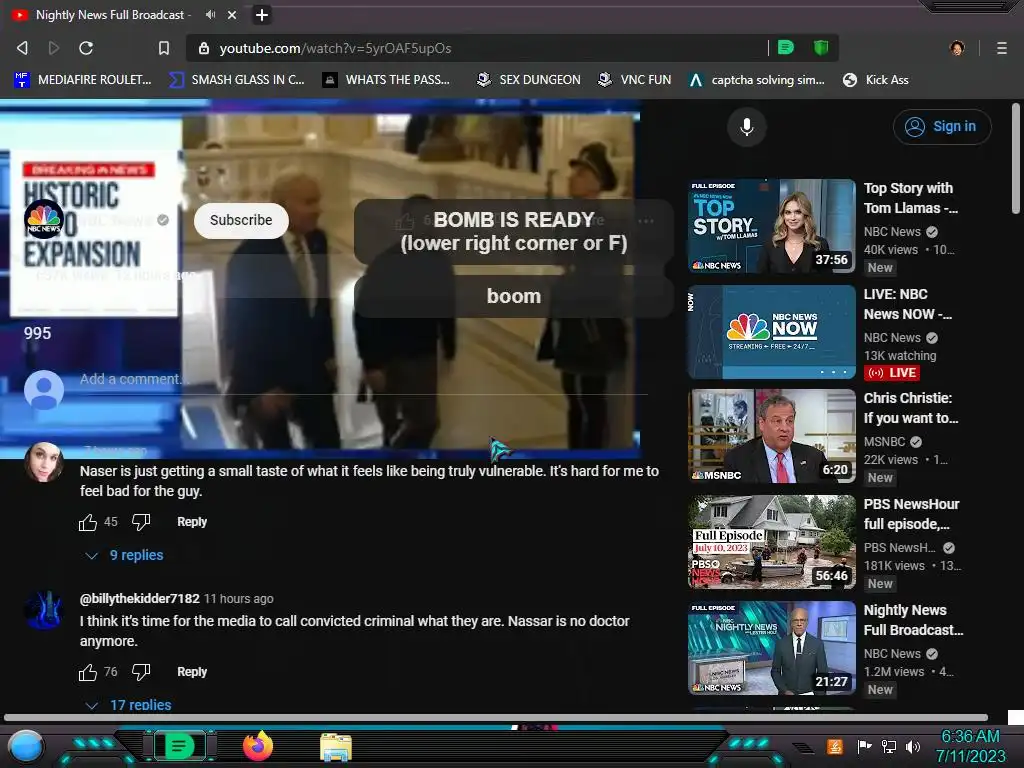The height and width of the screenshot is (768, 1024).
Task: Click the more options dots in video overlay
Action: coord(646,221)
